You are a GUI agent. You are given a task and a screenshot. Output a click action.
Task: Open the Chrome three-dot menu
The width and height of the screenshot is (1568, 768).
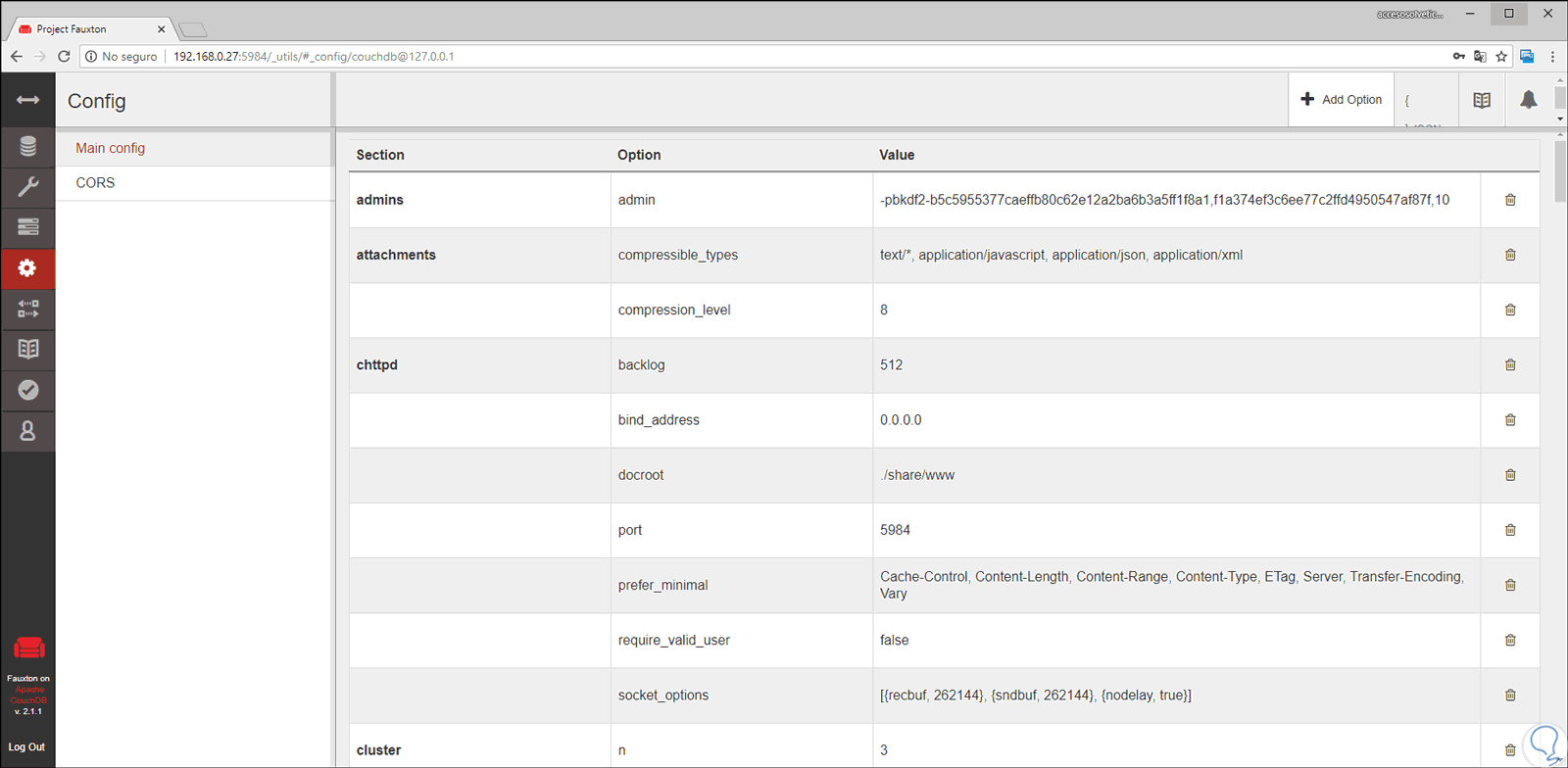coord(1552,57)
